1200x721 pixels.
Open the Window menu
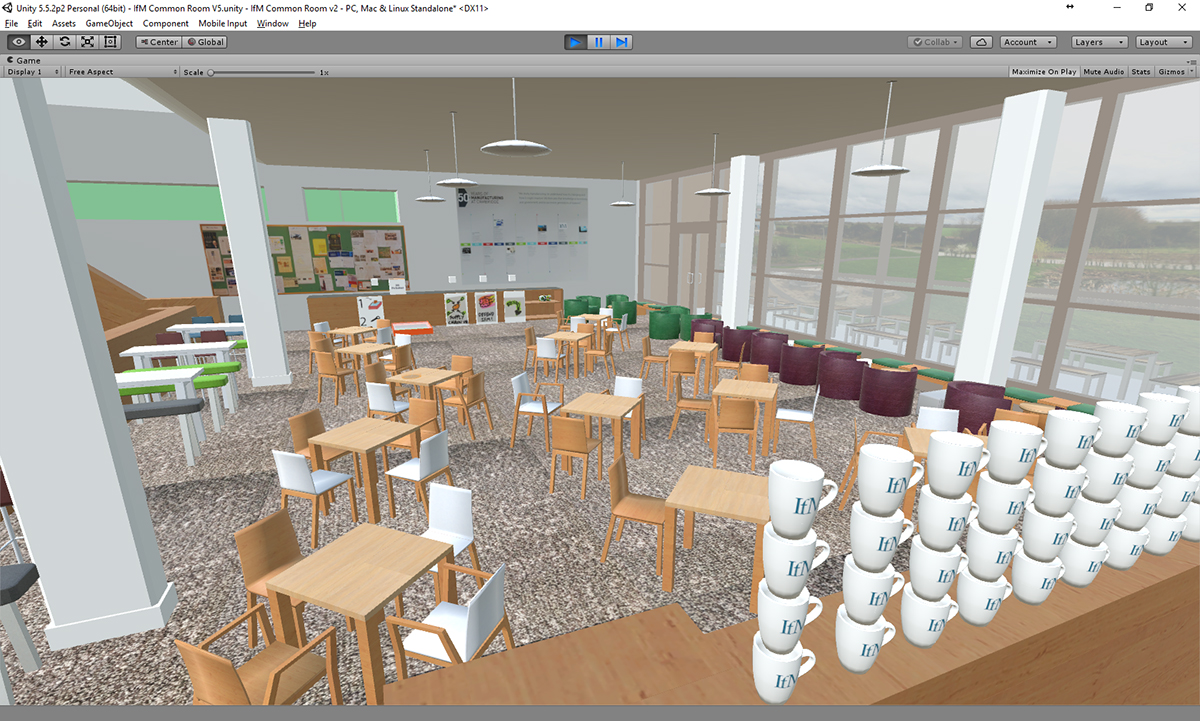tap(272, 23)
